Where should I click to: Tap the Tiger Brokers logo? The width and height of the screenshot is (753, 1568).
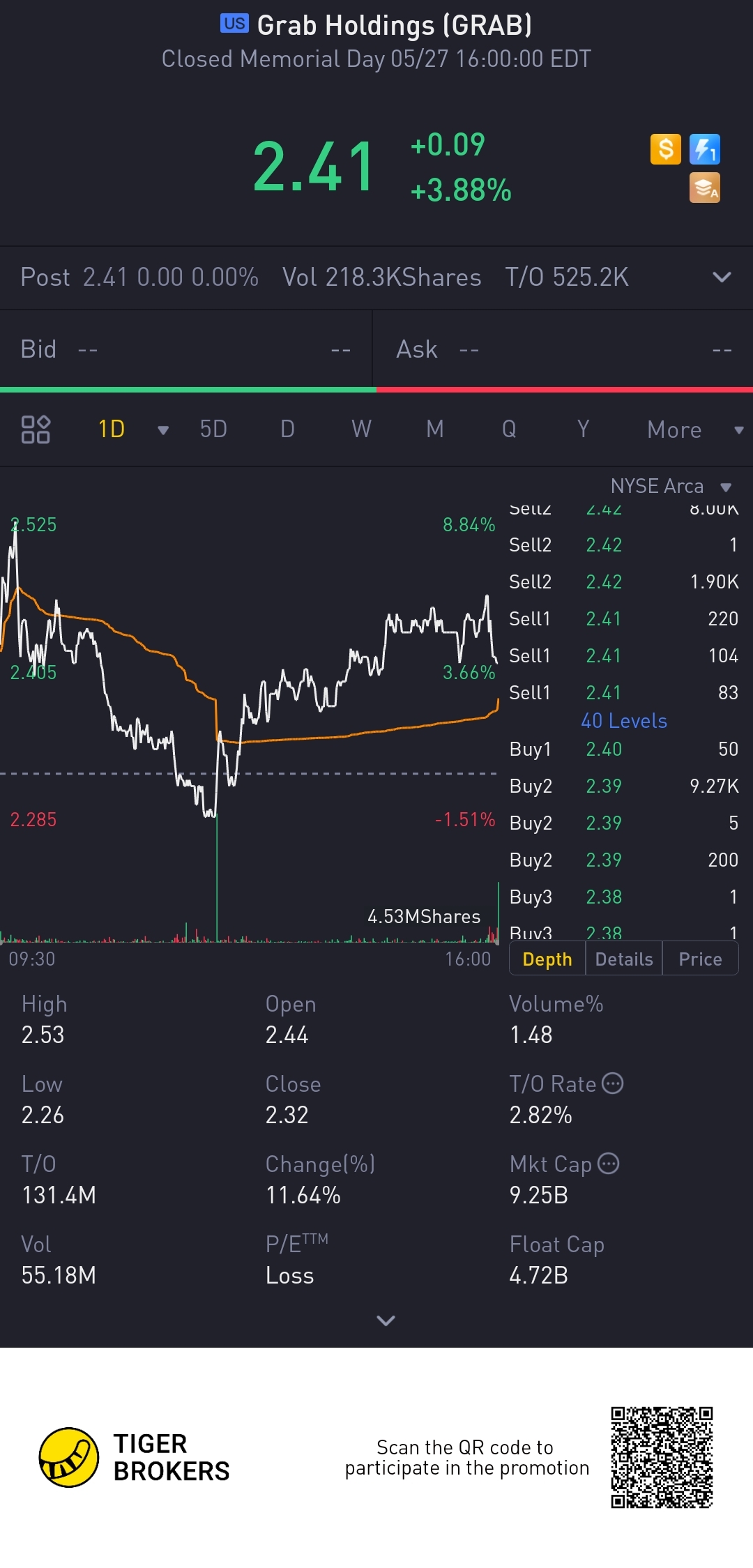click(x=135, y=1457)
